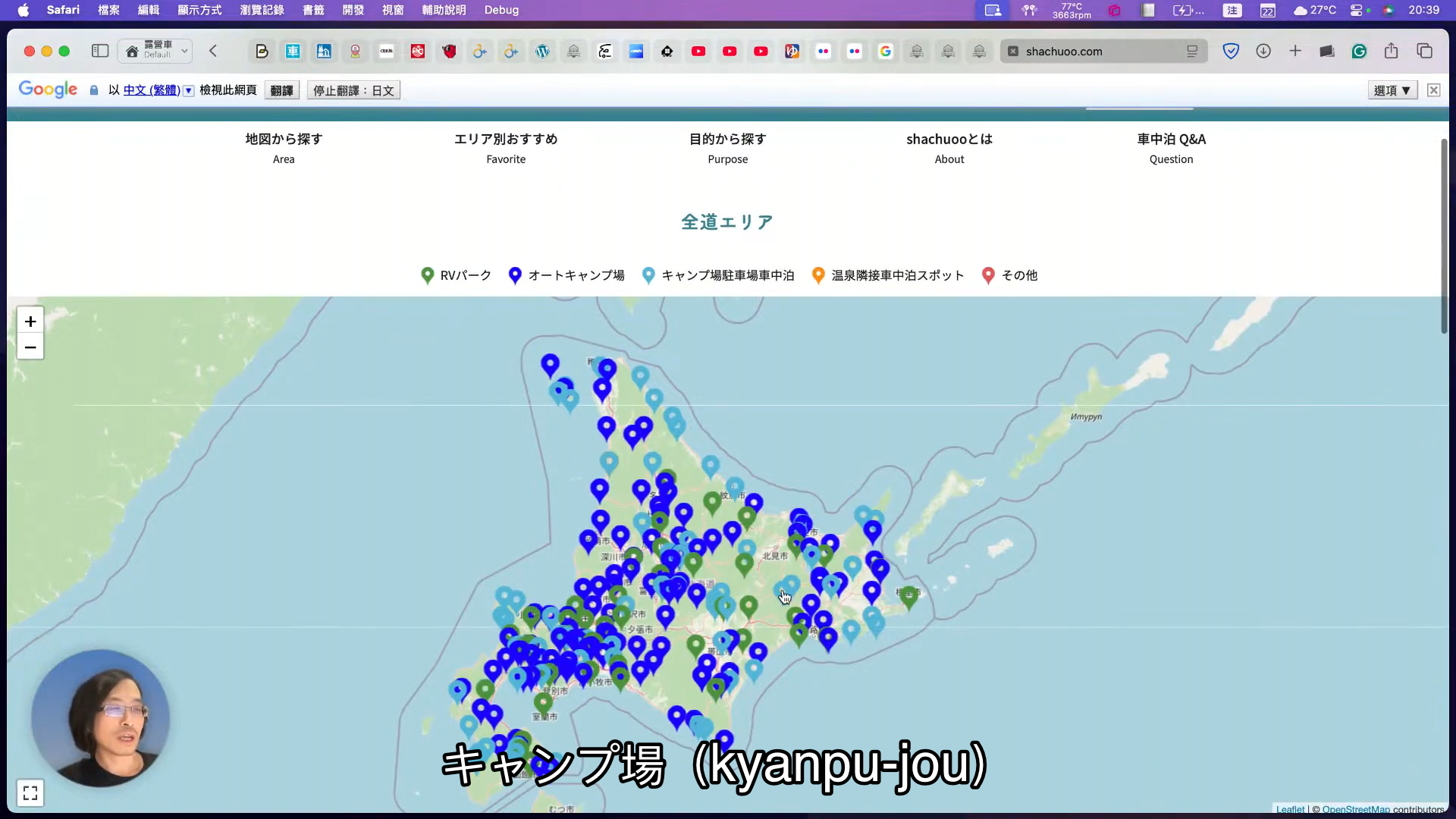
Task: Click the new tab plus icon
Action: pos(1295,51)
